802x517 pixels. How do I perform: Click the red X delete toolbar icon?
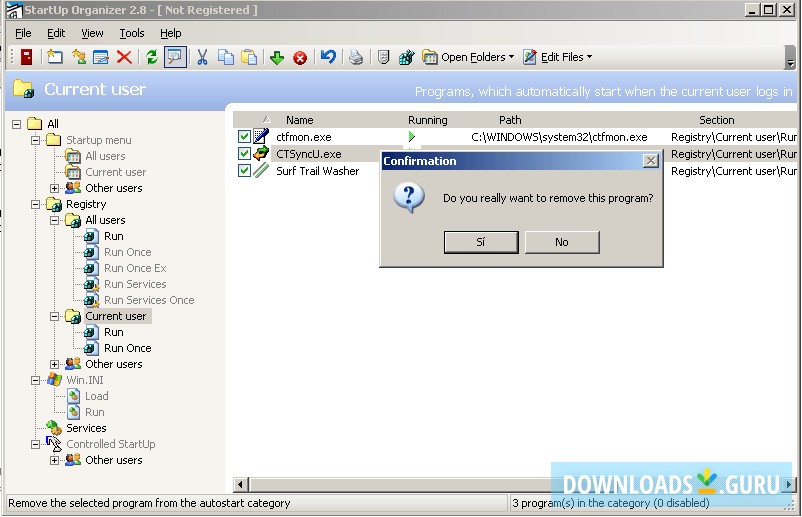point(124,57)
